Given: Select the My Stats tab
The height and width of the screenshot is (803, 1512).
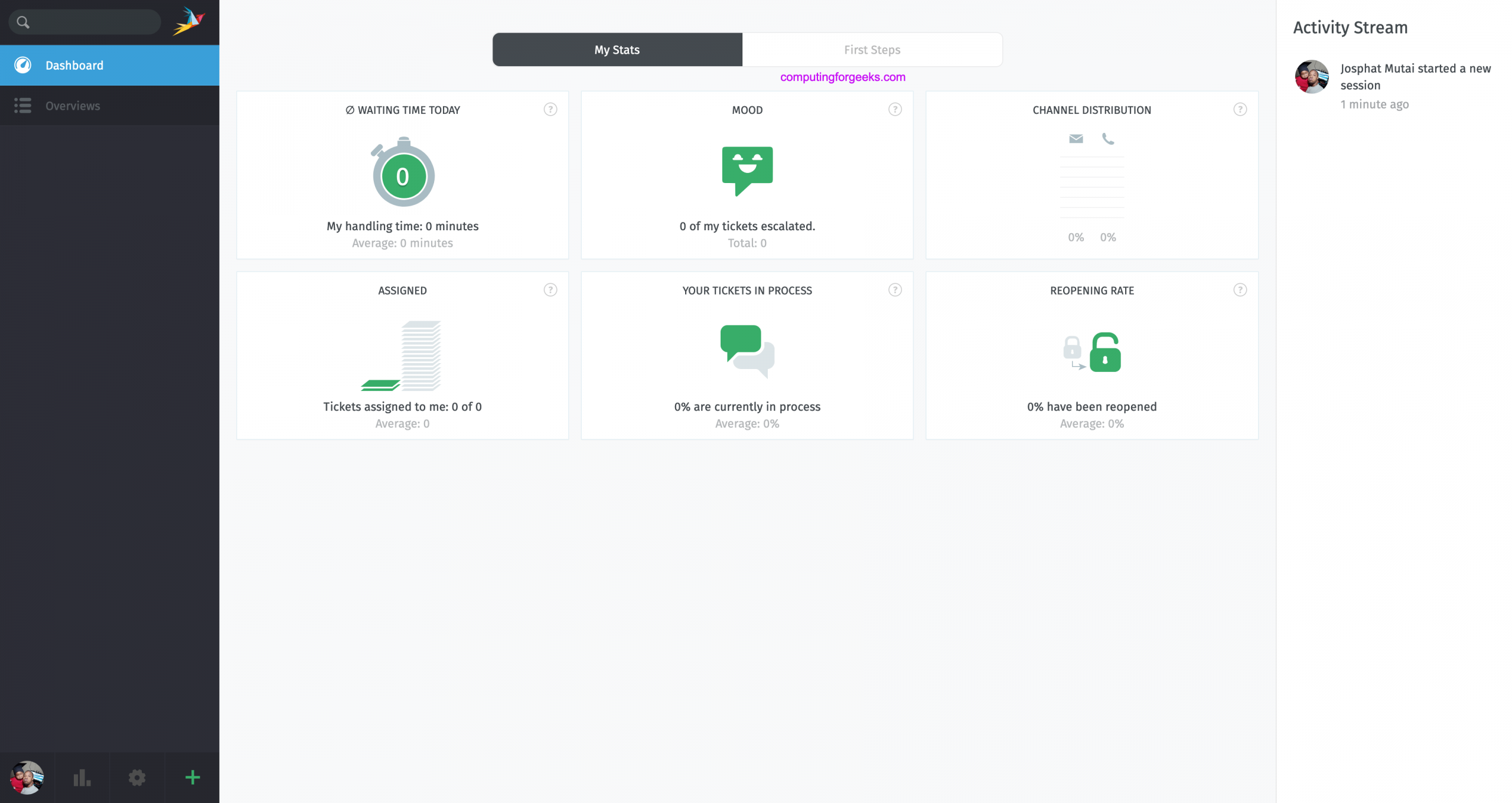Looking at the screenshot, I should pyautogui.click(x=617, y=50).
